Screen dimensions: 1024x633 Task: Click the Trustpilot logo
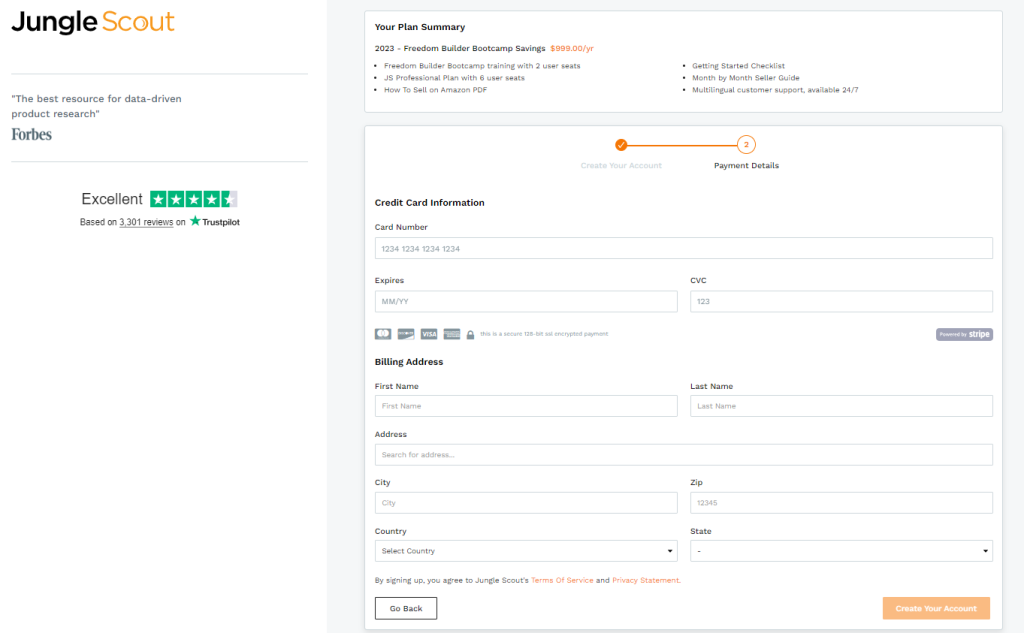point(215,222)
